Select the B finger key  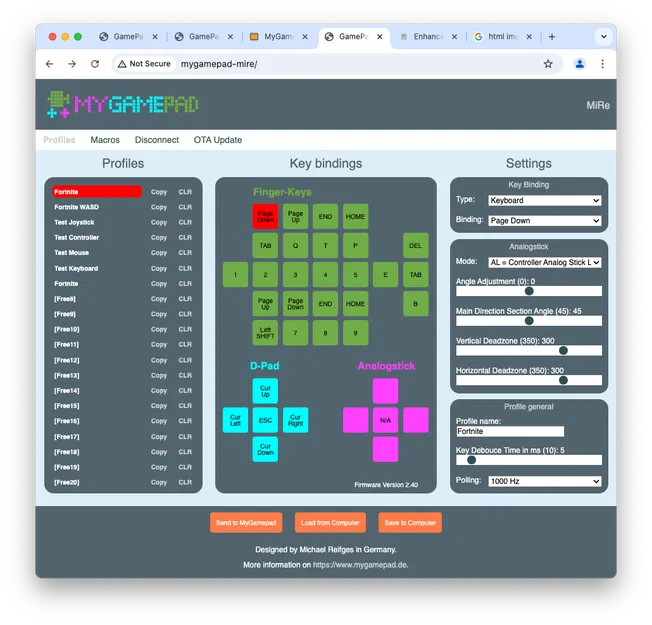point(415,304)
